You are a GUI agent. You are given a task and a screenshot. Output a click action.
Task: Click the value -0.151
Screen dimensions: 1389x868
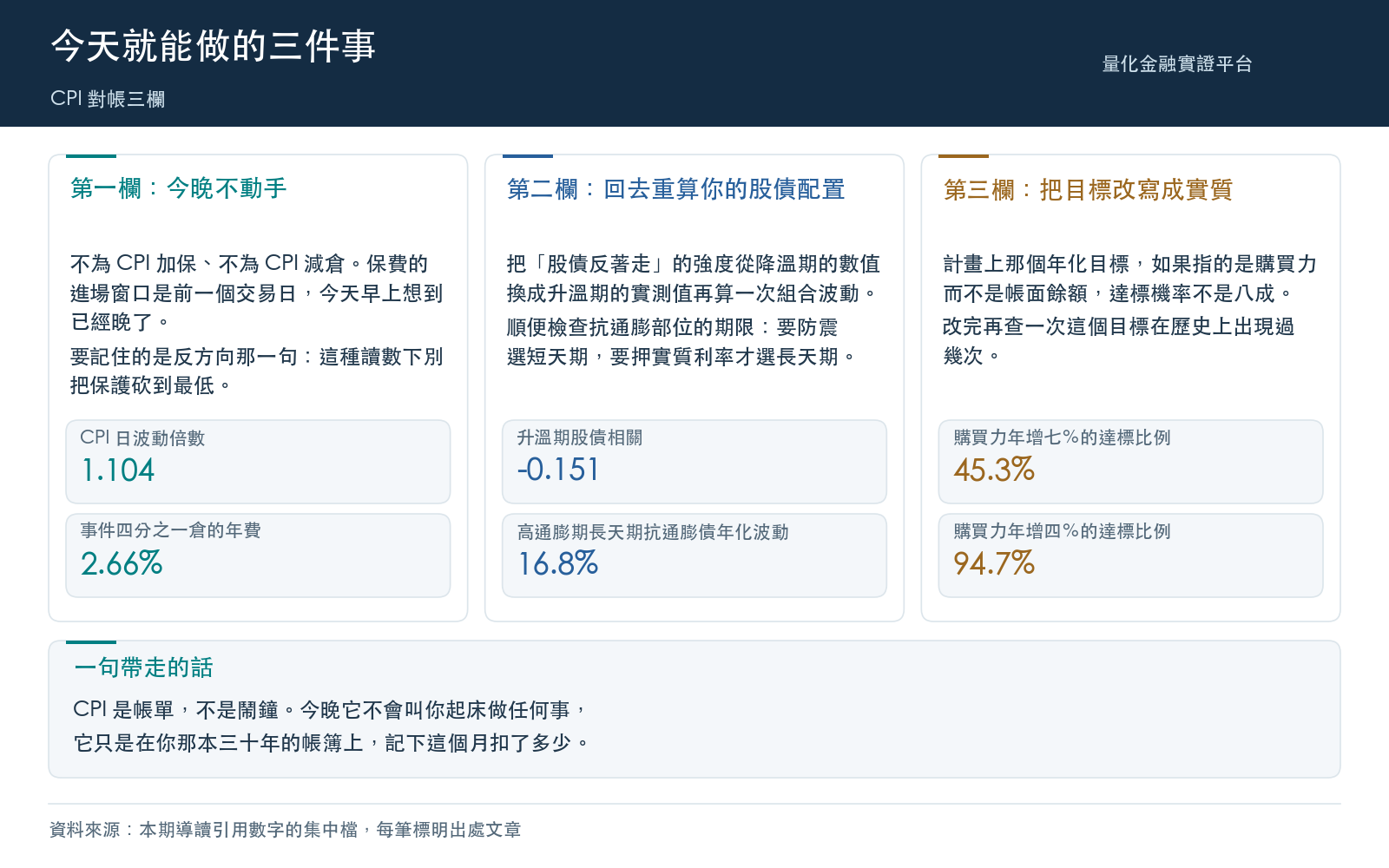point(558,470)
